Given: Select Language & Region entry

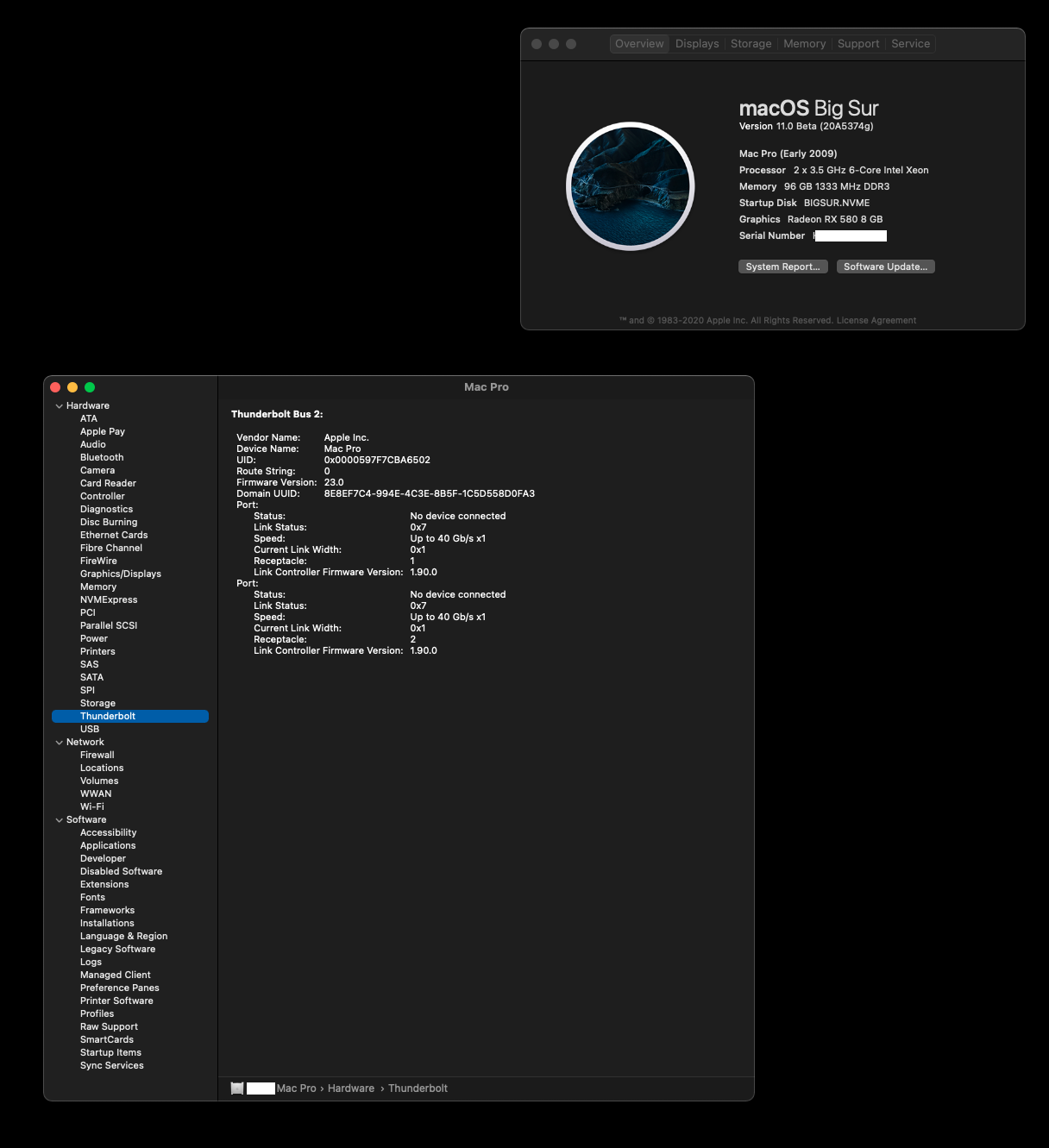Looking at the screenshot, I should (123, 937).
